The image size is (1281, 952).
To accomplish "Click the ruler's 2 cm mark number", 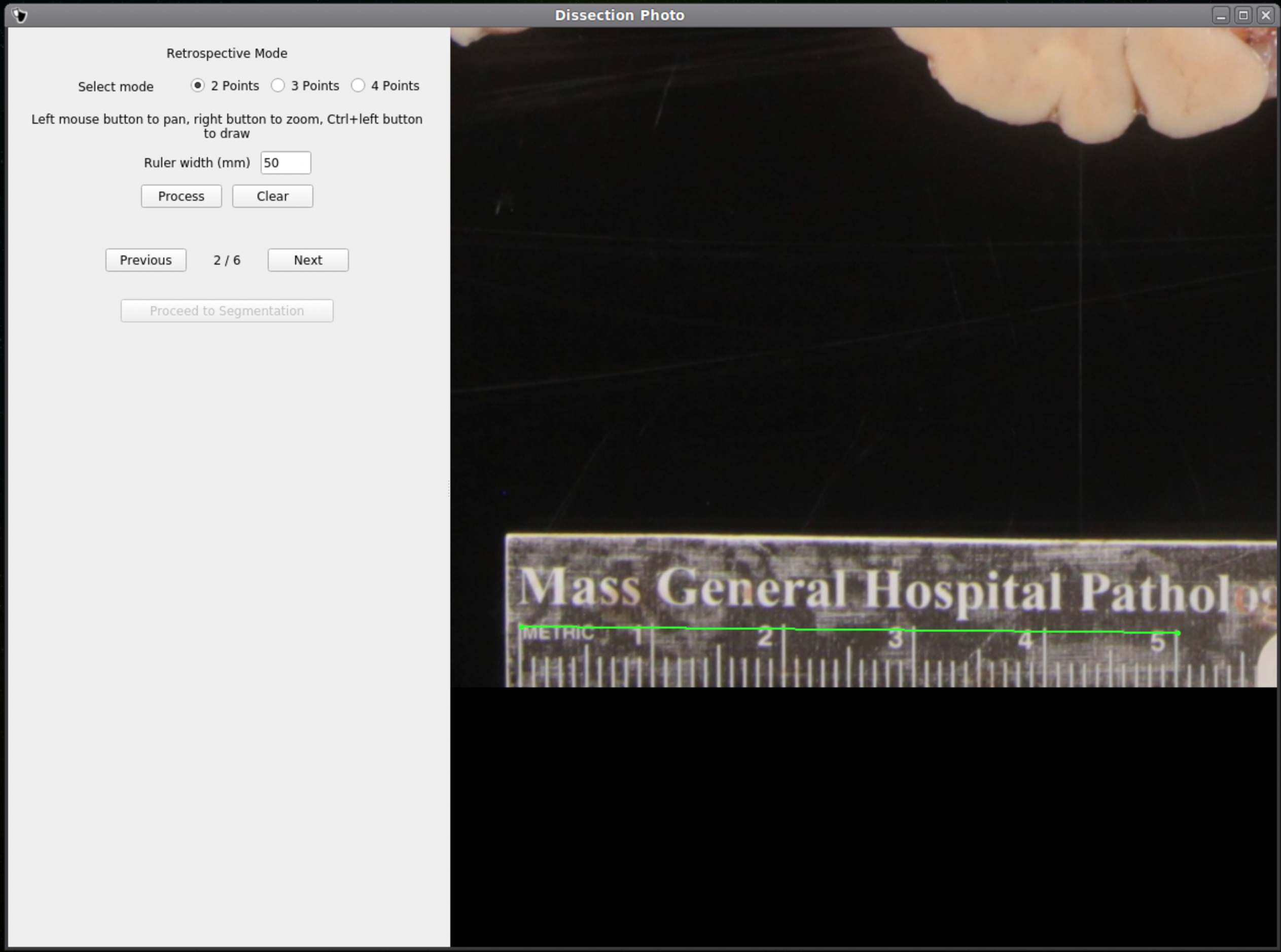I will (765, 637).
